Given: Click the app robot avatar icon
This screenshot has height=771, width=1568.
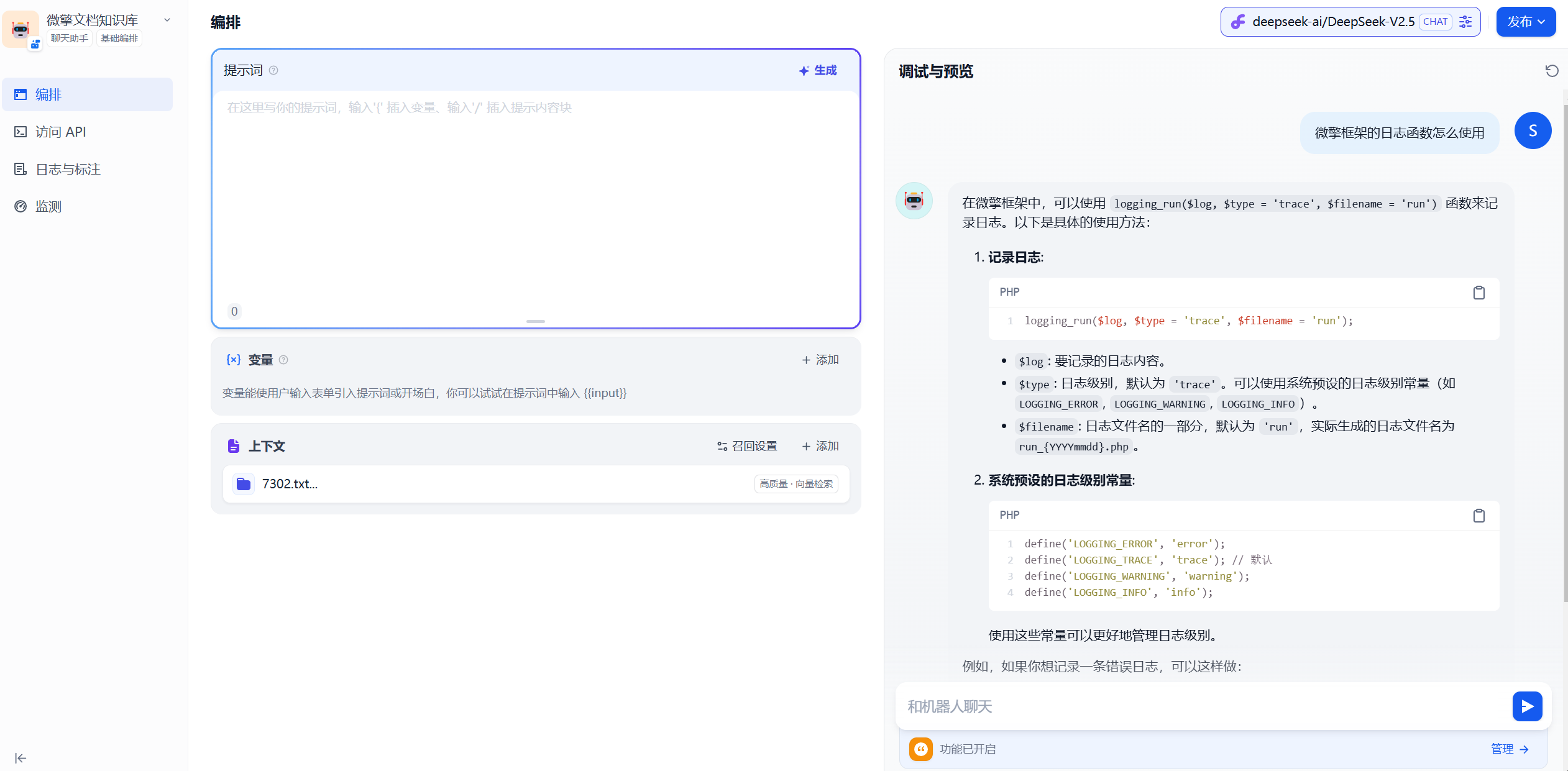Looking at the screenshot, I should point(21,29).
